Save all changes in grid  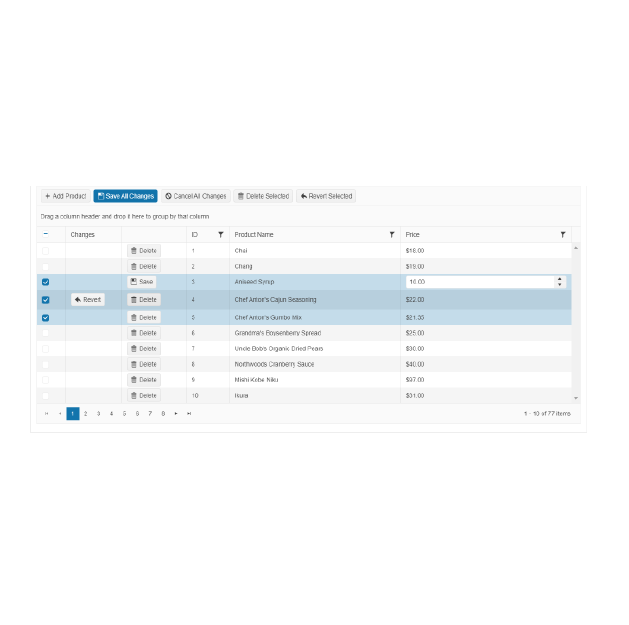pyautogui.click(x=126, y=196)
